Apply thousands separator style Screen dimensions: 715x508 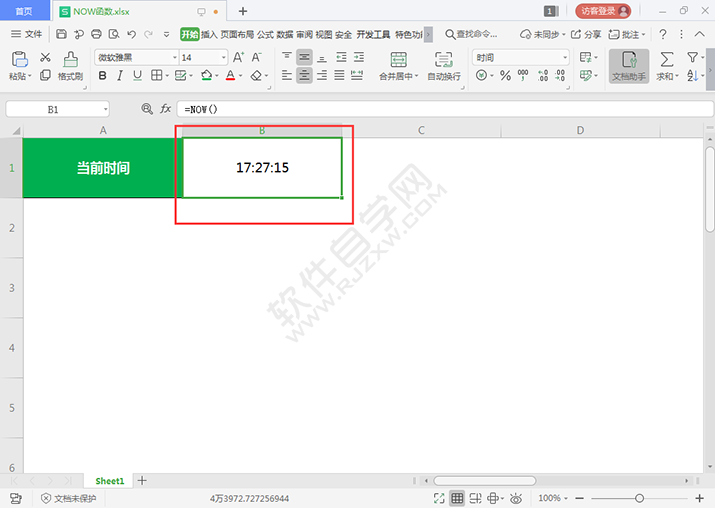[523, 75]
